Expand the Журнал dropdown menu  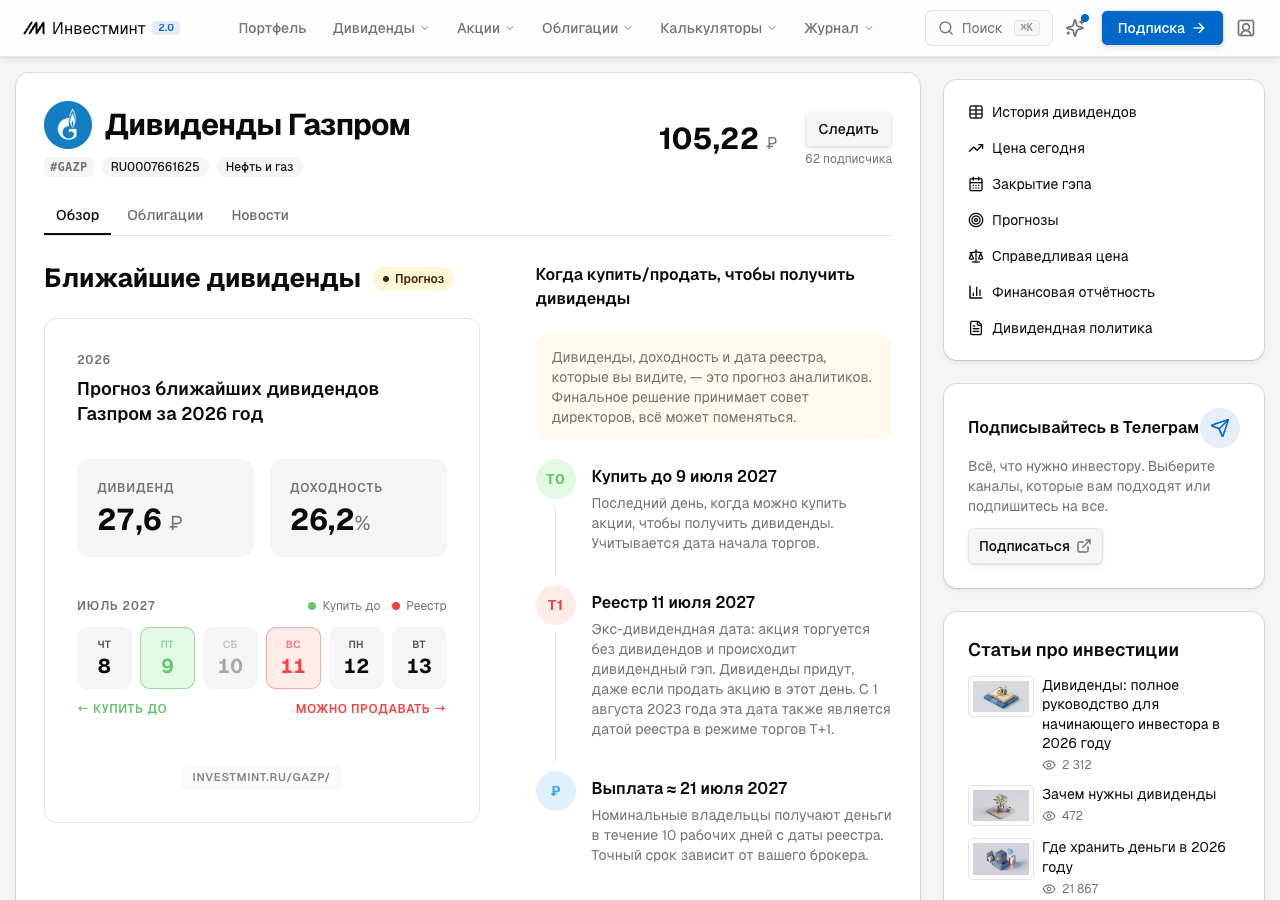click(x=839, y=28)
